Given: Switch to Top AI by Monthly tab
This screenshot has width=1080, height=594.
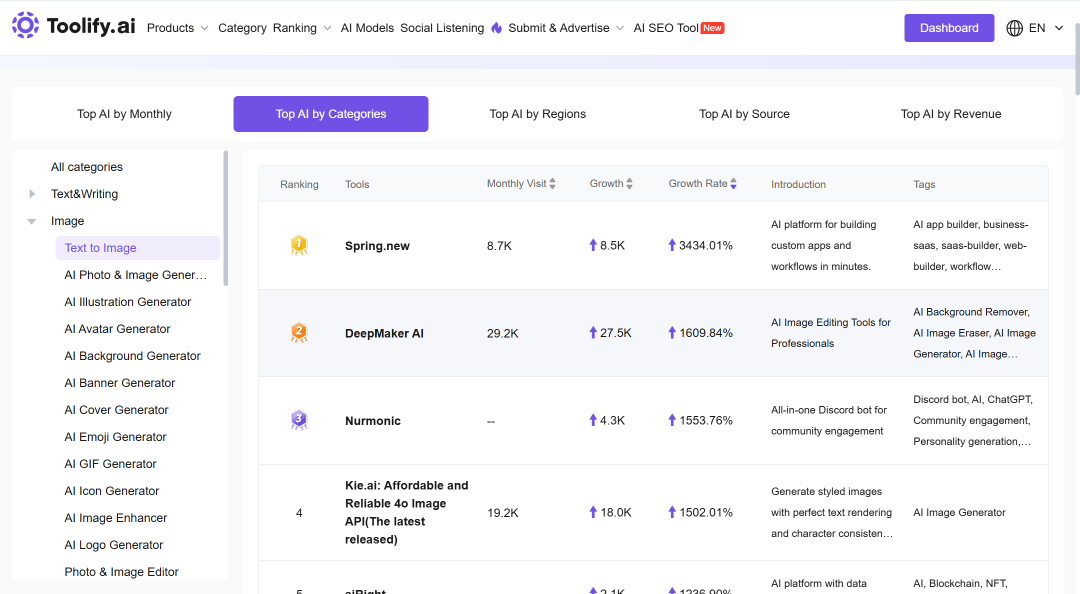Looking at the screenshot, I should 124,114.
